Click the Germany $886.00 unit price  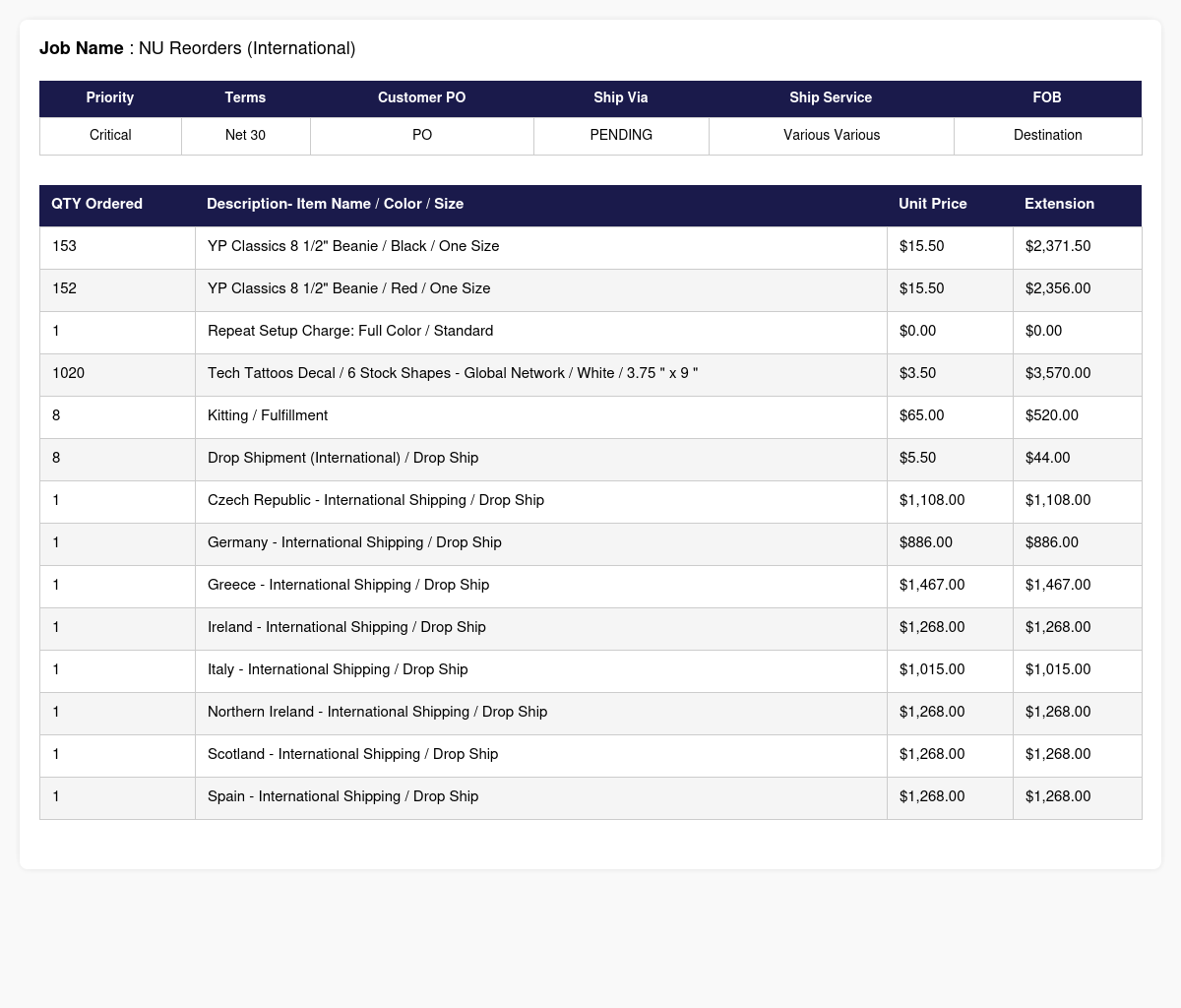(x=926, y=543)
